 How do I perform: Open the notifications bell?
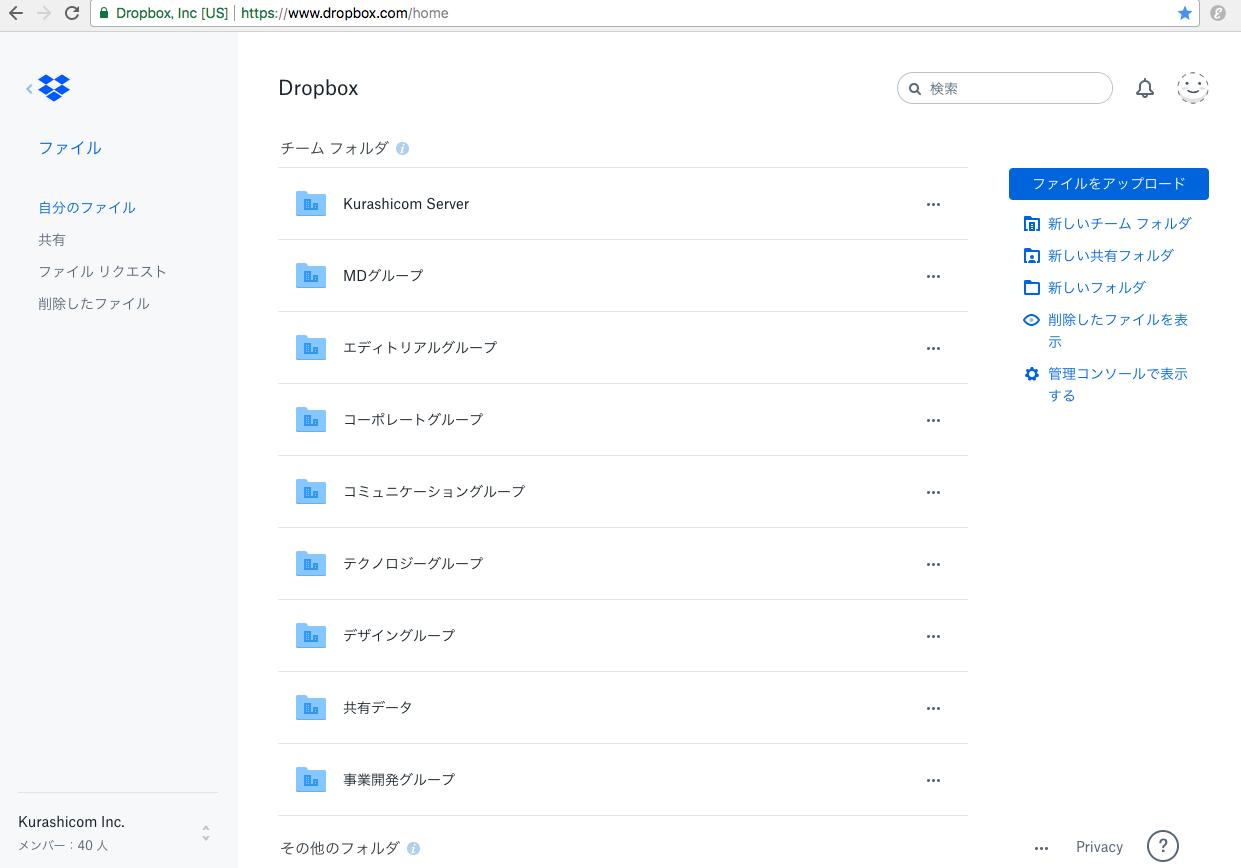coord(1145,88)
